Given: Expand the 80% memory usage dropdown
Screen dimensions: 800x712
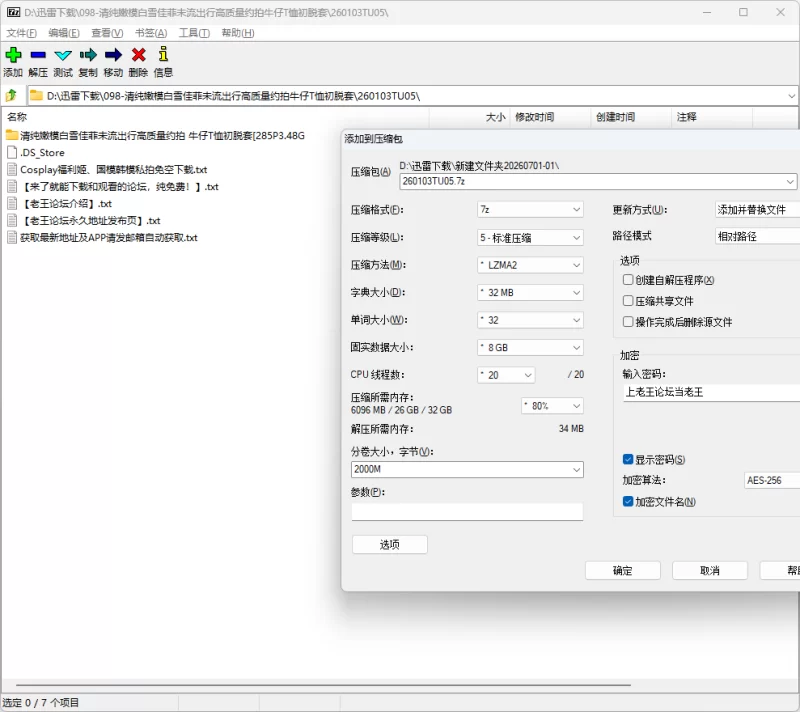Looking at the screenshot, I should tap(553, 406).
